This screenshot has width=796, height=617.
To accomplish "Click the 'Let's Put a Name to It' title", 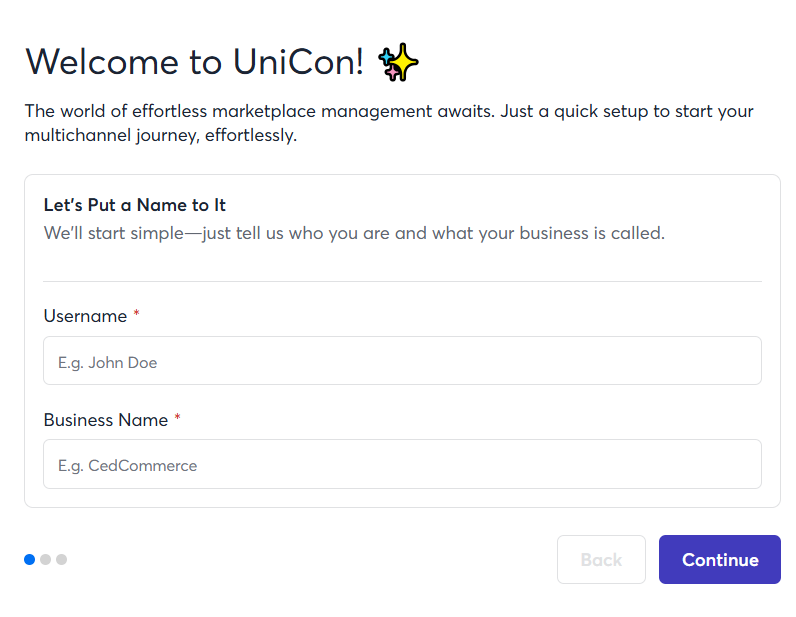I will tap(135, 205).
